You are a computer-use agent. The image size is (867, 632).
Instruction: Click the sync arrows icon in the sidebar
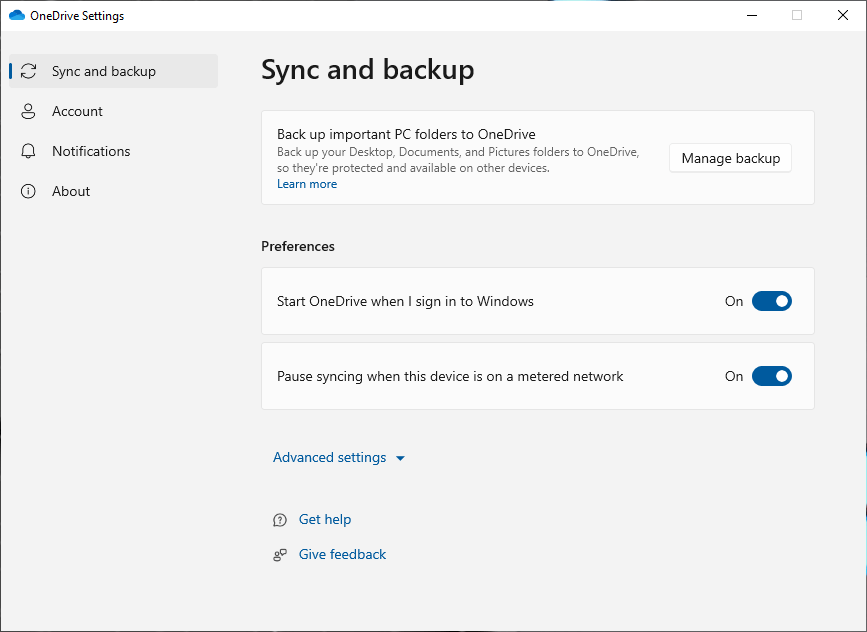pos(29,71)
